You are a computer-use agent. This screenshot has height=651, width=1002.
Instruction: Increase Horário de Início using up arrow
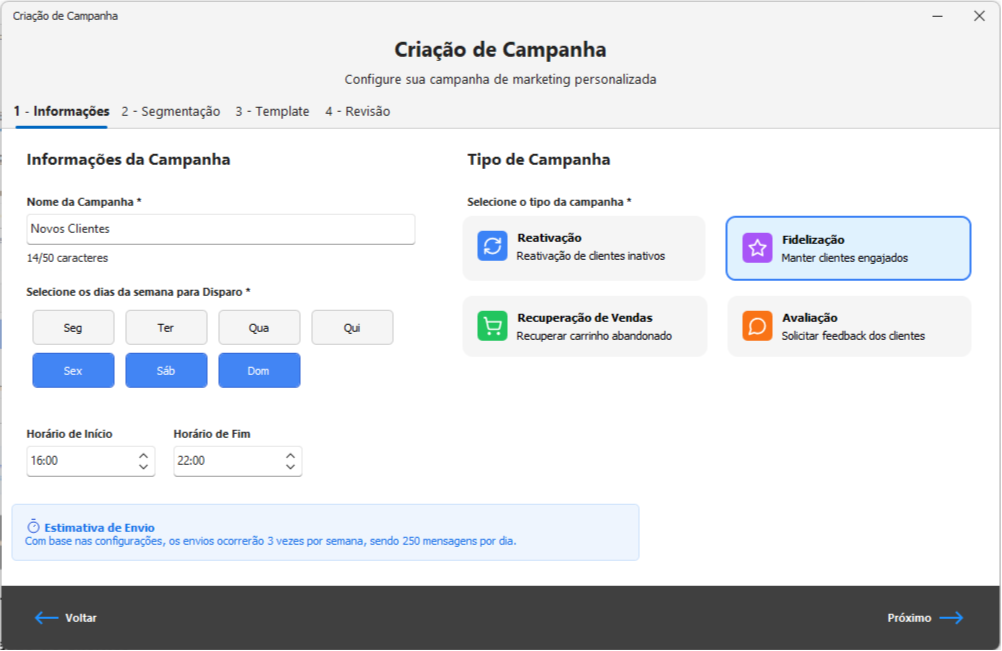[143, 455]
